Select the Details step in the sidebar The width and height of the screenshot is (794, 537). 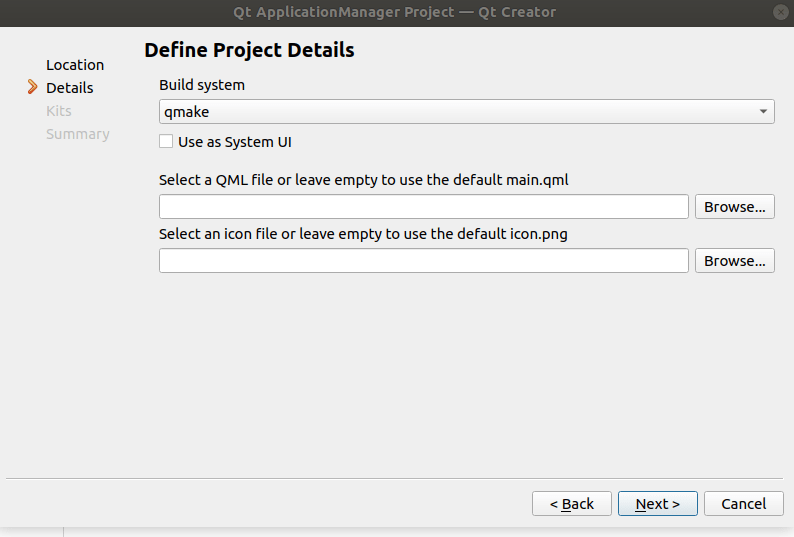tap(70, 88)
